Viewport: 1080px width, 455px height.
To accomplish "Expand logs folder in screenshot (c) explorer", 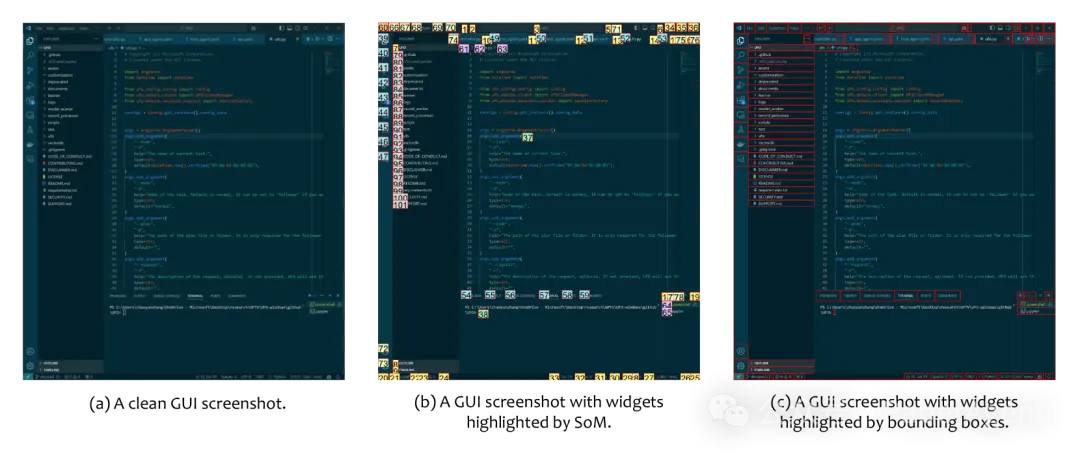I will coord(782,102).
